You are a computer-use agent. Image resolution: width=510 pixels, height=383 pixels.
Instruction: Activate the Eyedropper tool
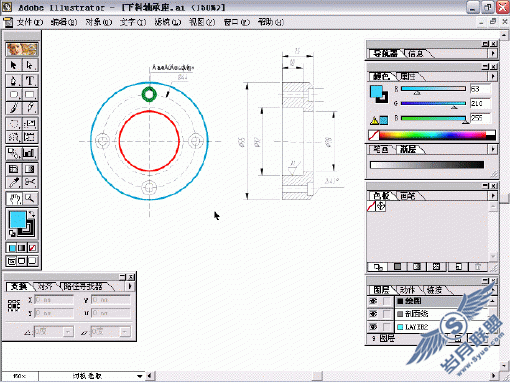14,182
